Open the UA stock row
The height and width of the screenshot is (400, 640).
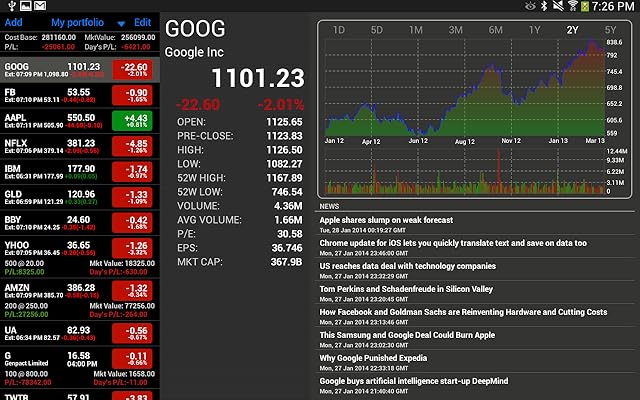coord(80,333)
